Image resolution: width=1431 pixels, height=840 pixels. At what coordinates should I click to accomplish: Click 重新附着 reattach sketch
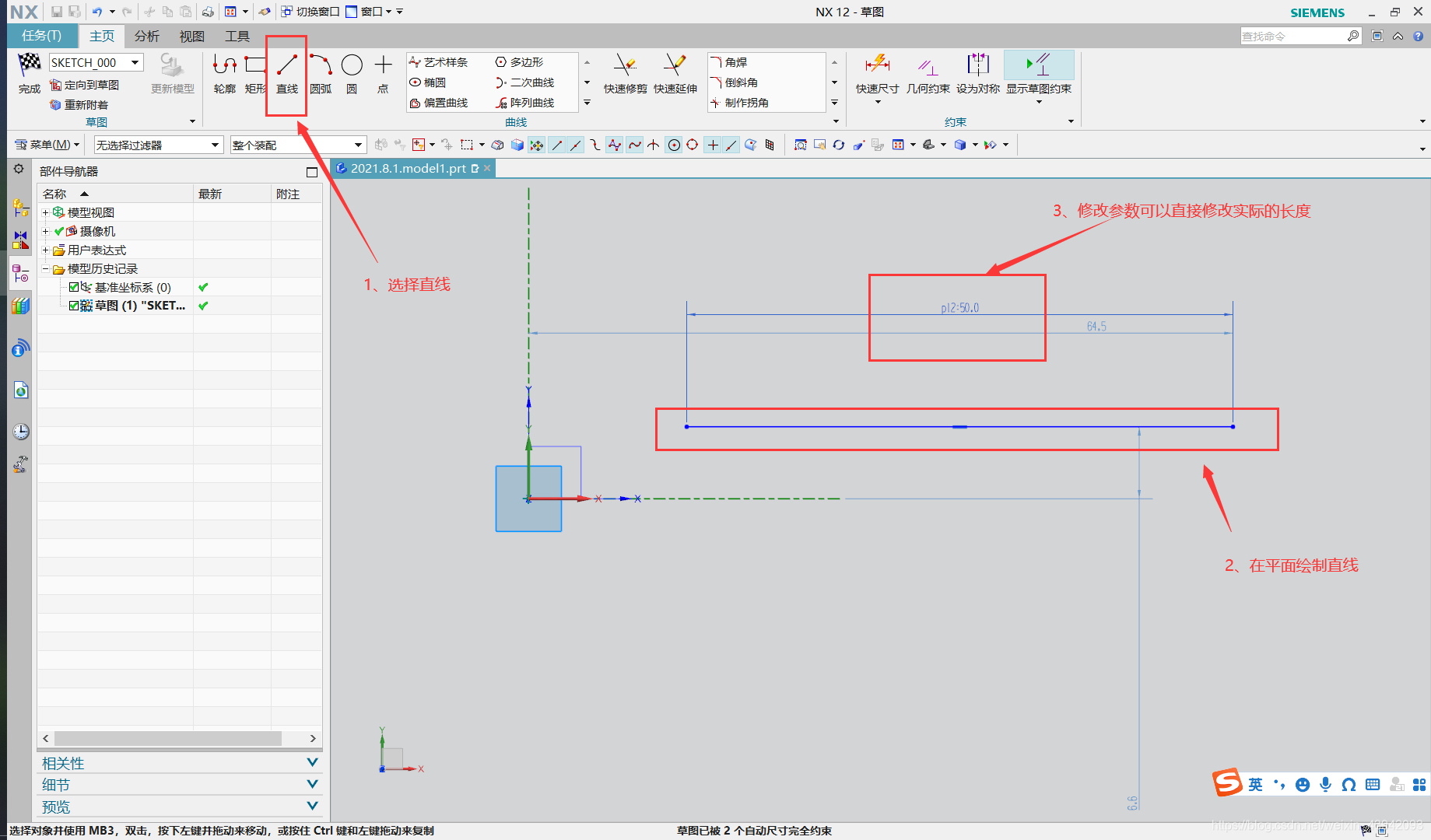[79, 105]
